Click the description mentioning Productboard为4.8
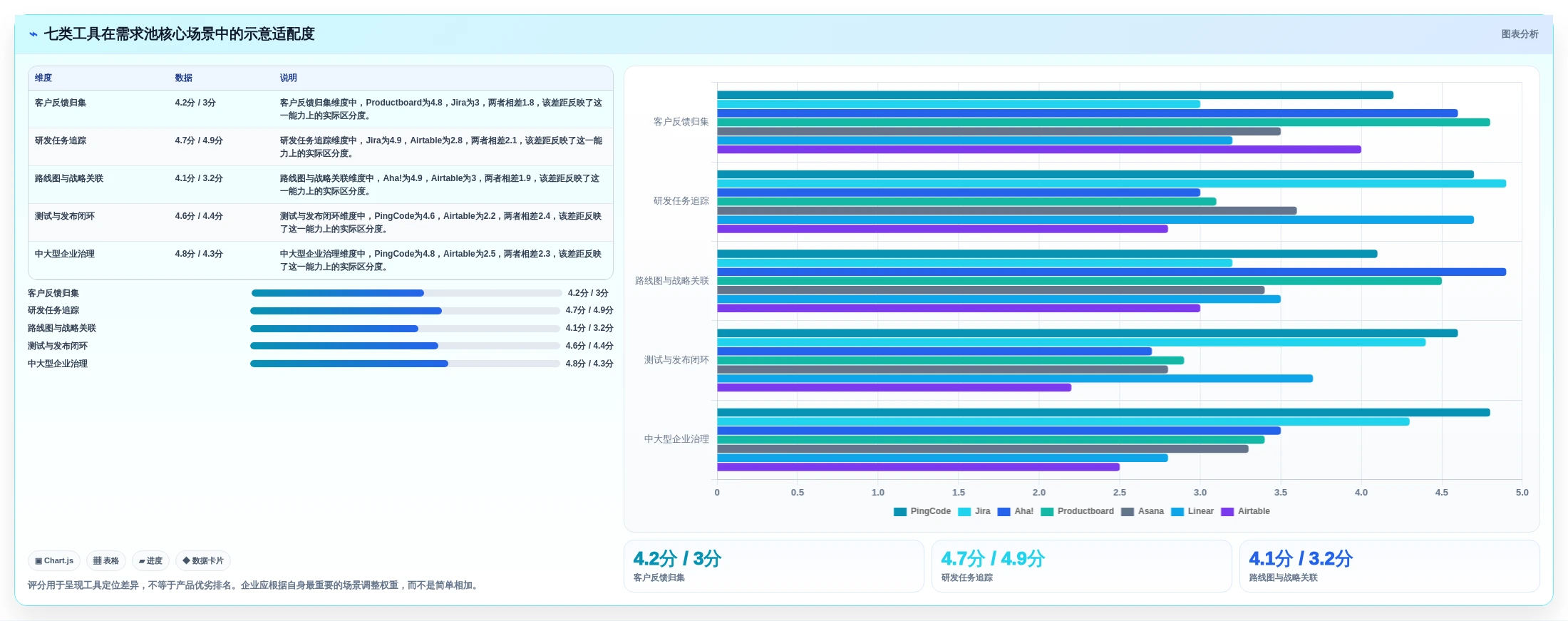The image size is (1568, 621). click(x=441, y=109)
